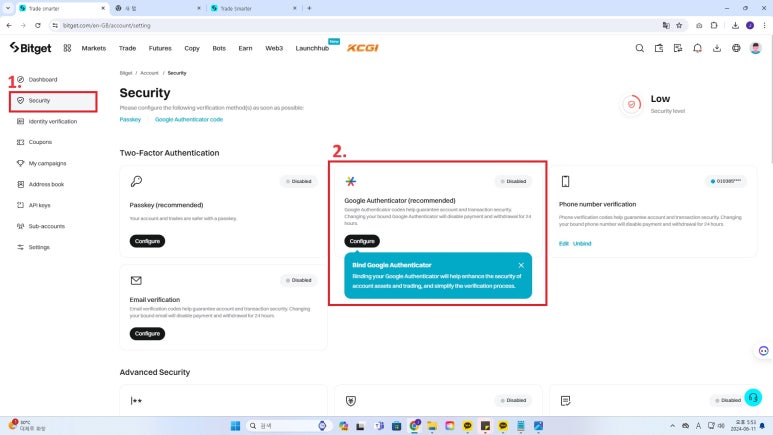The image size is (773, 435).
Task: Reload the page with browser refresh button
Action: coord(37,25)
